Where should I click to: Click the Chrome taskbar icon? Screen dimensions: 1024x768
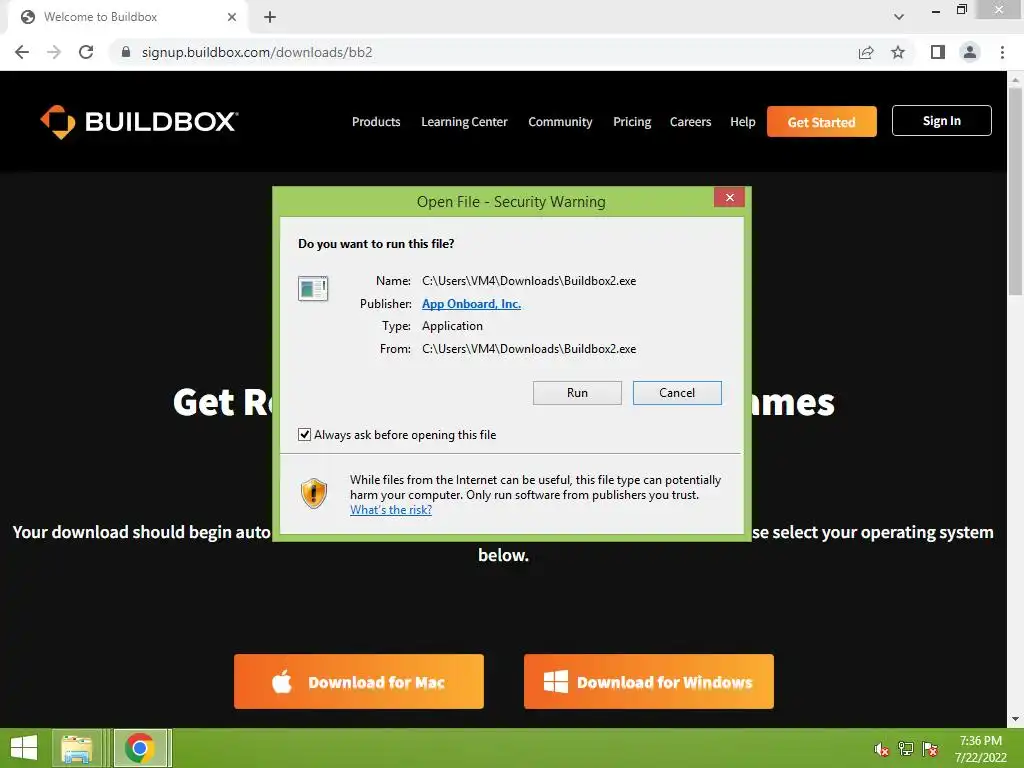point(140,748)
